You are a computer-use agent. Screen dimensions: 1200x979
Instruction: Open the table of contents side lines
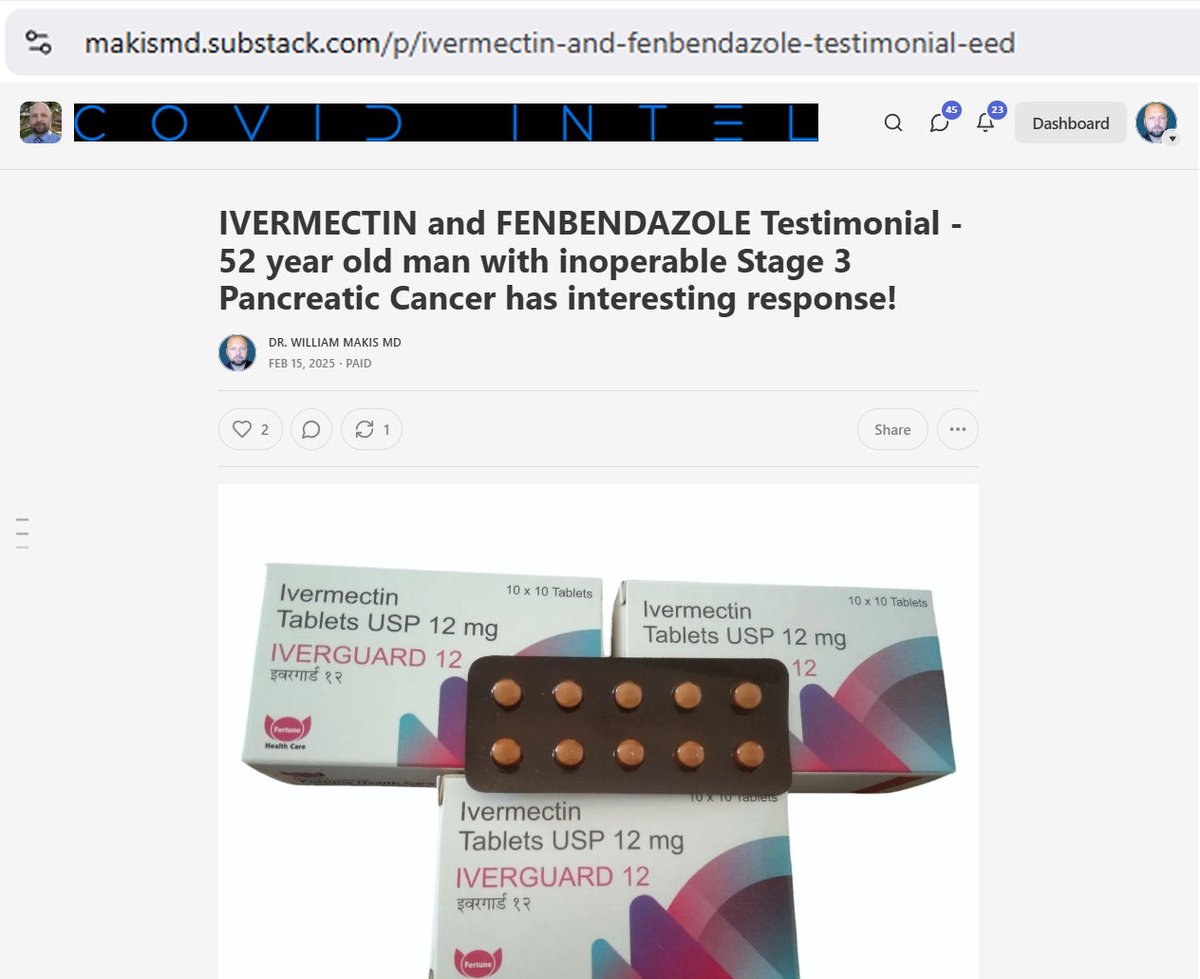pyautogui.click(x=22, y=534)
